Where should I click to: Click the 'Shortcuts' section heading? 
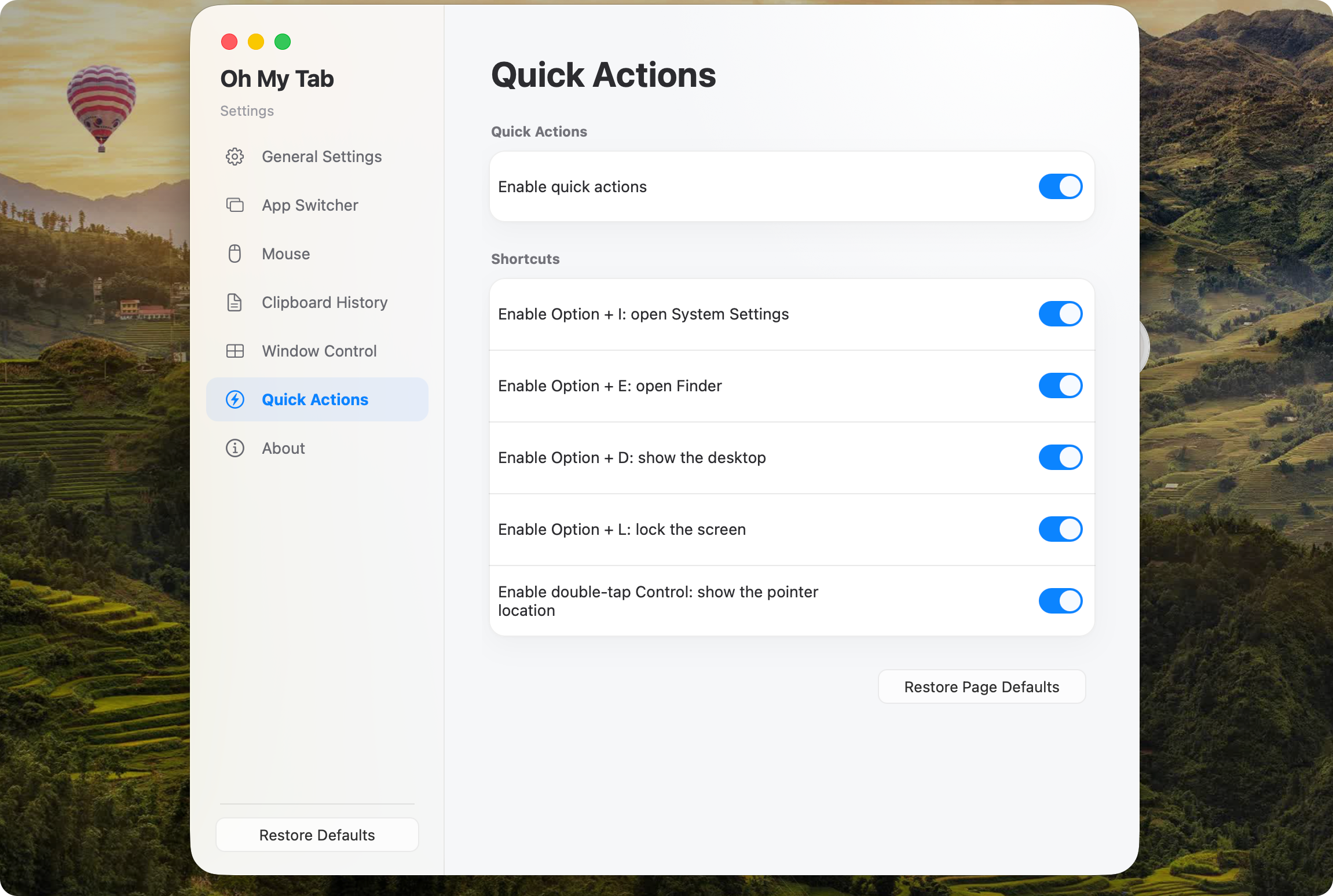(x=525, y=259)
